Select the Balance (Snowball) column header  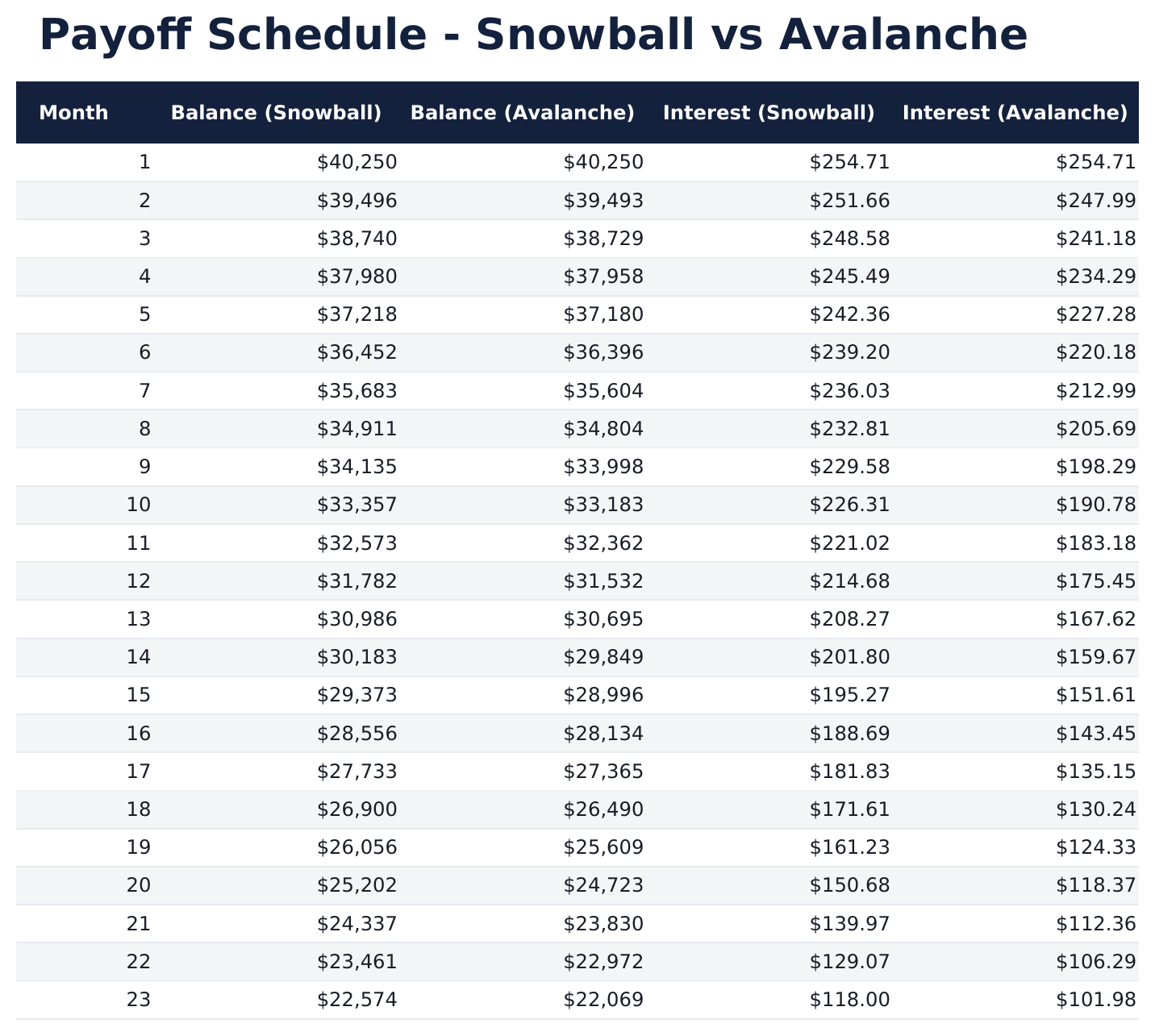276,113
